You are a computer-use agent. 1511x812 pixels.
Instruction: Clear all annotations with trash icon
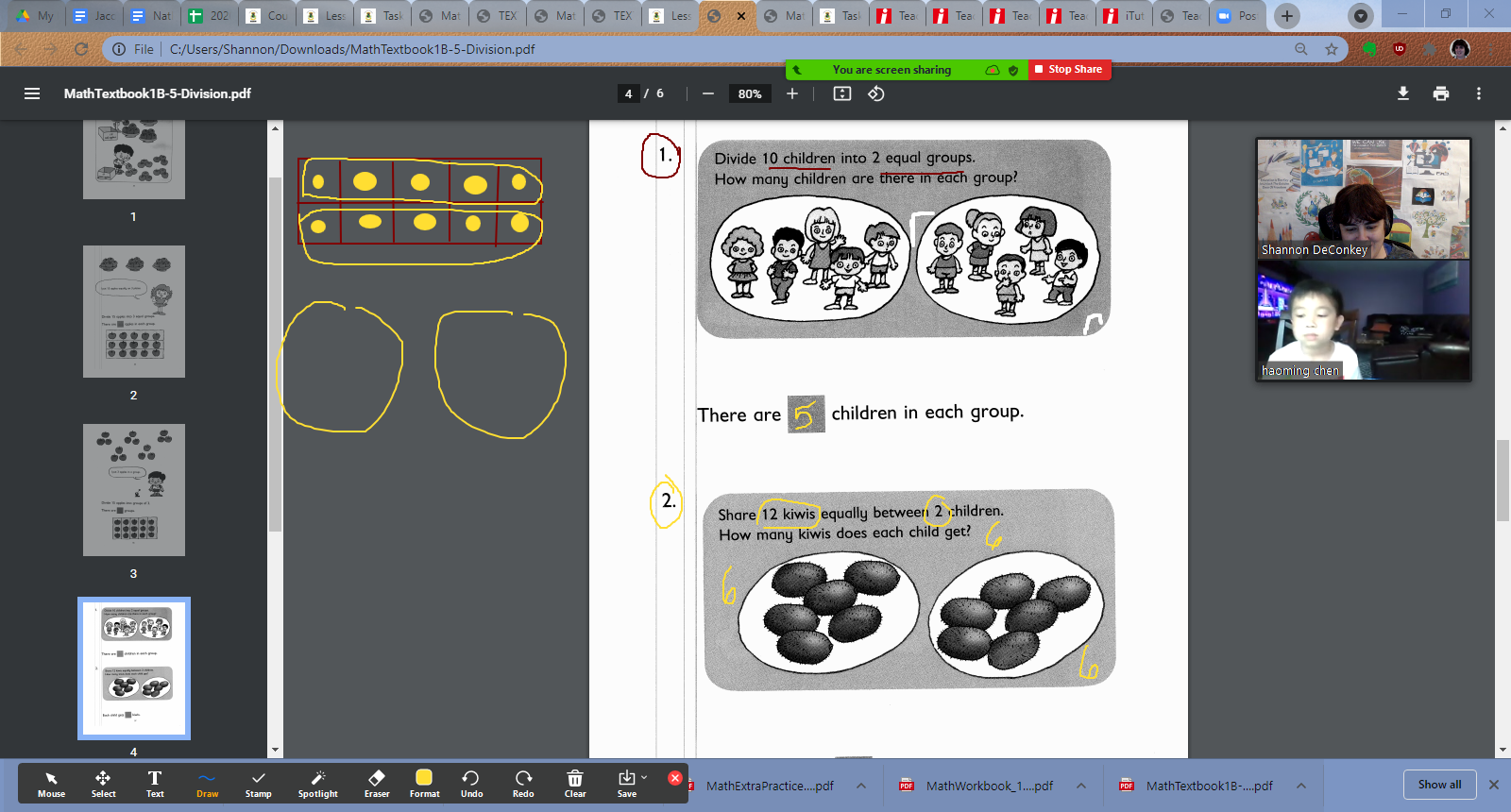575,784
